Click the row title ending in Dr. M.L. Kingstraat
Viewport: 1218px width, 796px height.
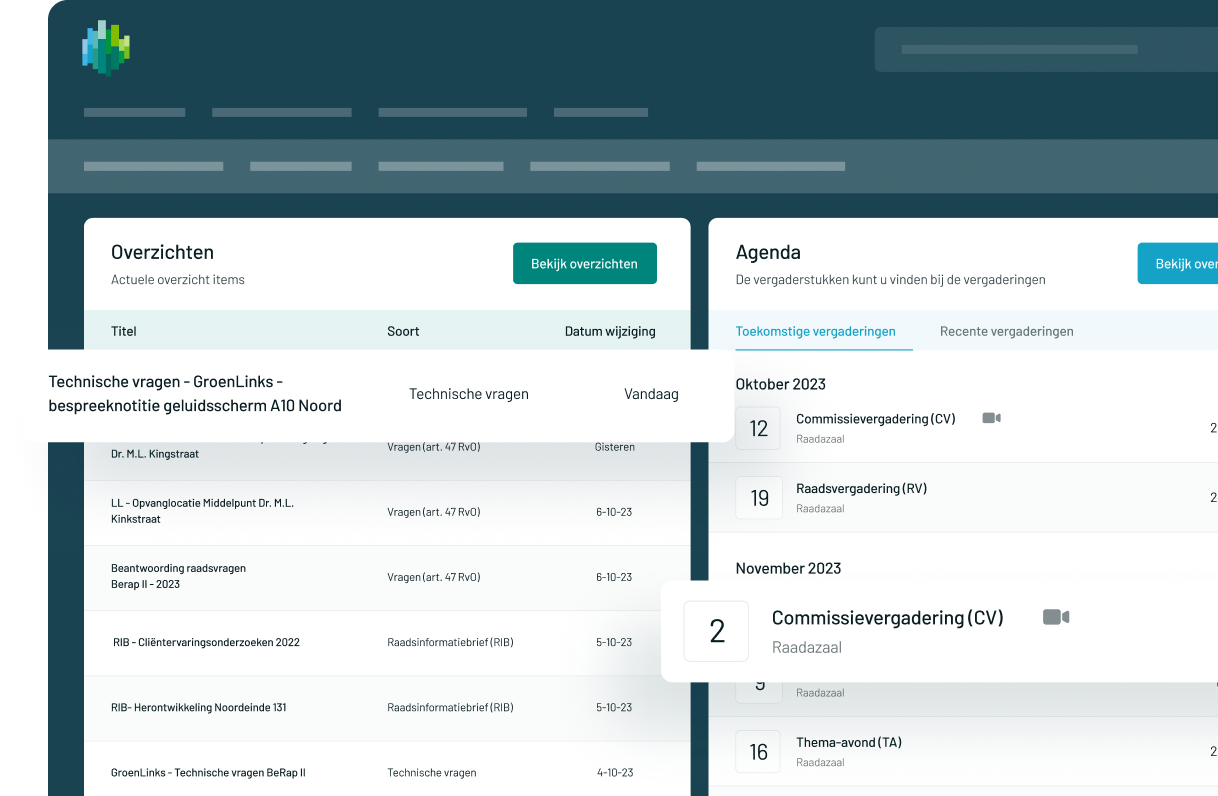tap(155, 454)
